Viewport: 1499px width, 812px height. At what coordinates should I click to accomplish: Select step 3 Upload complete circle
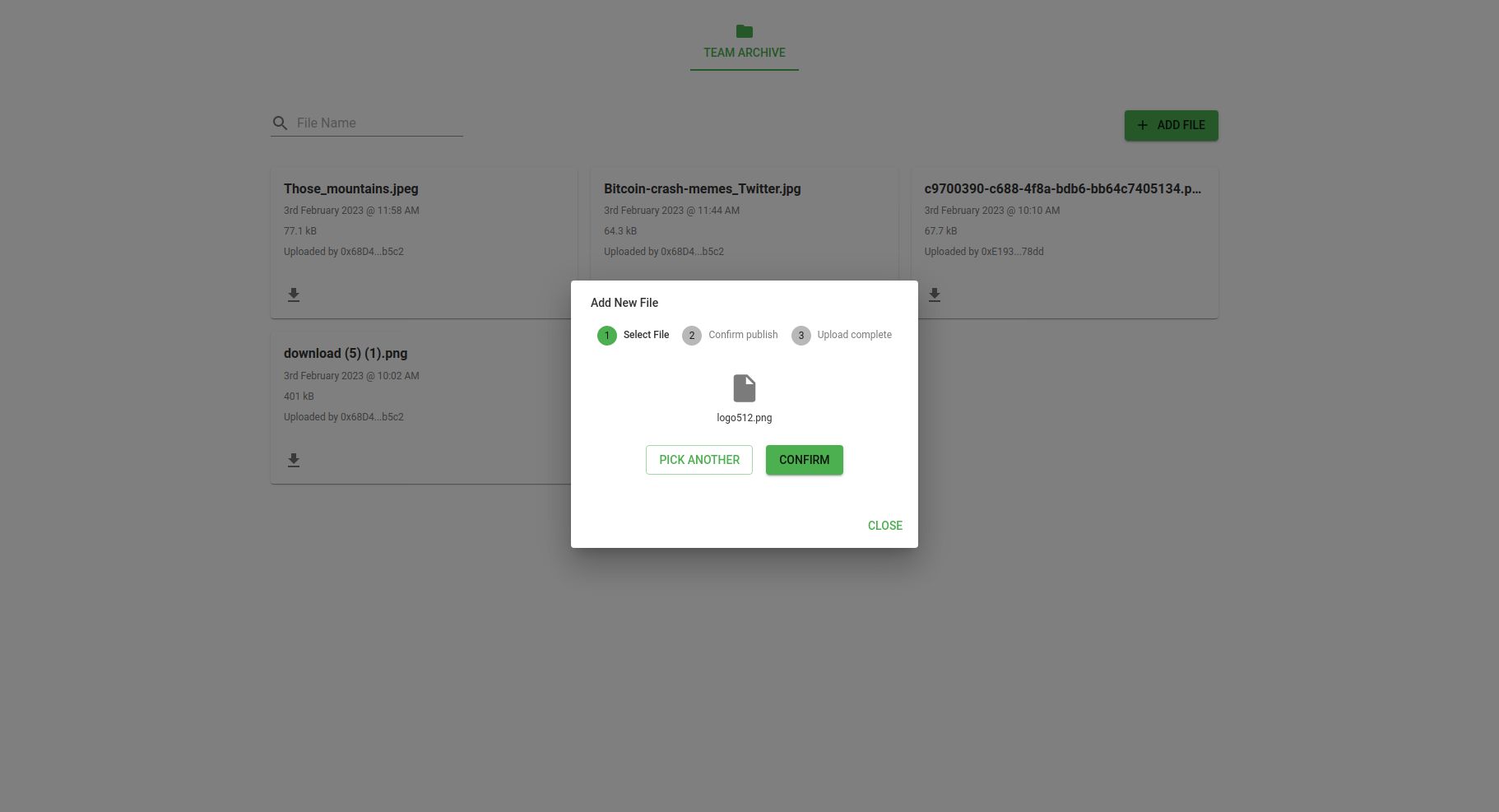click(801, 335)
